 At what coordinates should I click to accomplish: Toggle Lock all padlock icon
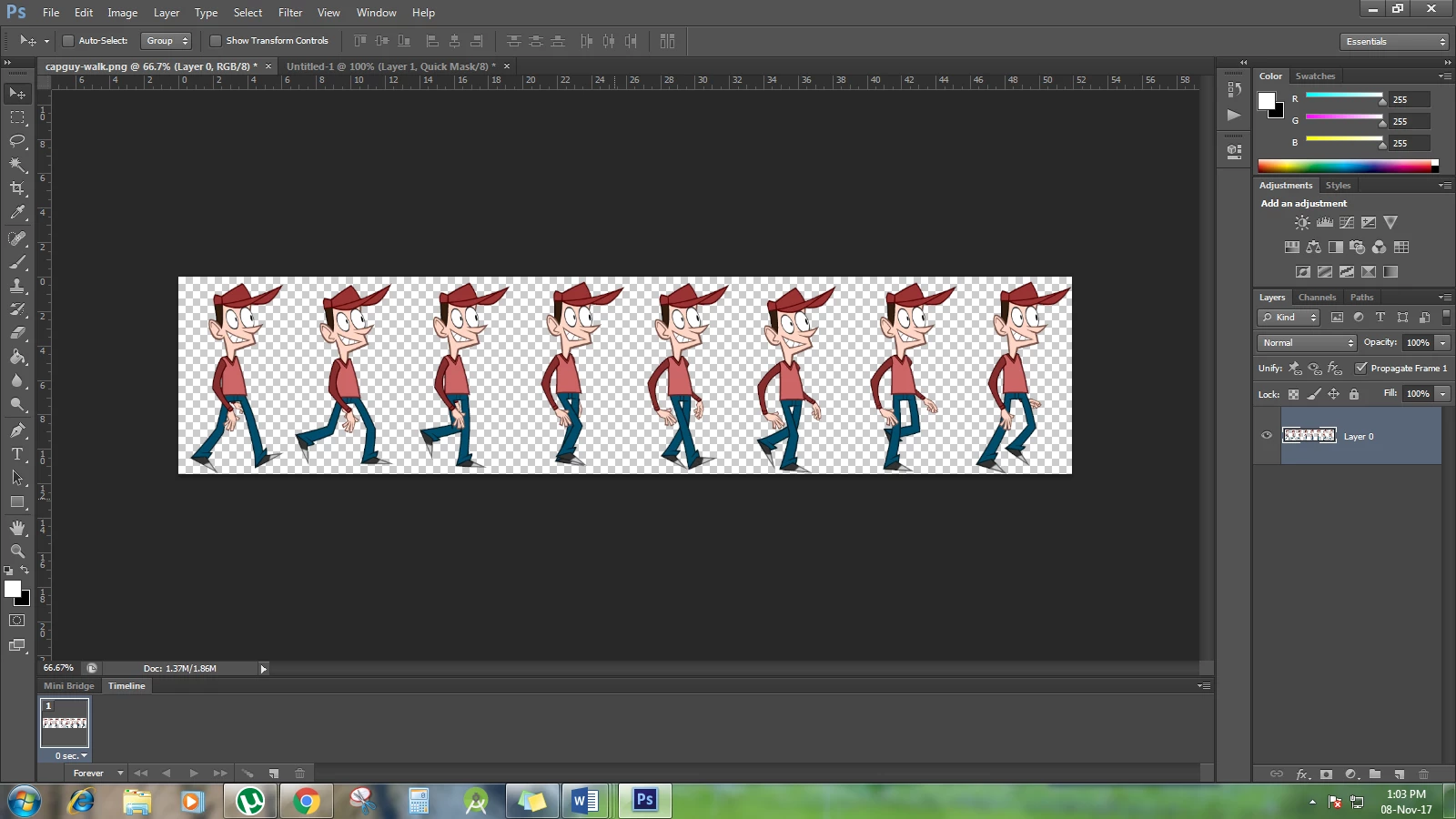click(1354, 394)
